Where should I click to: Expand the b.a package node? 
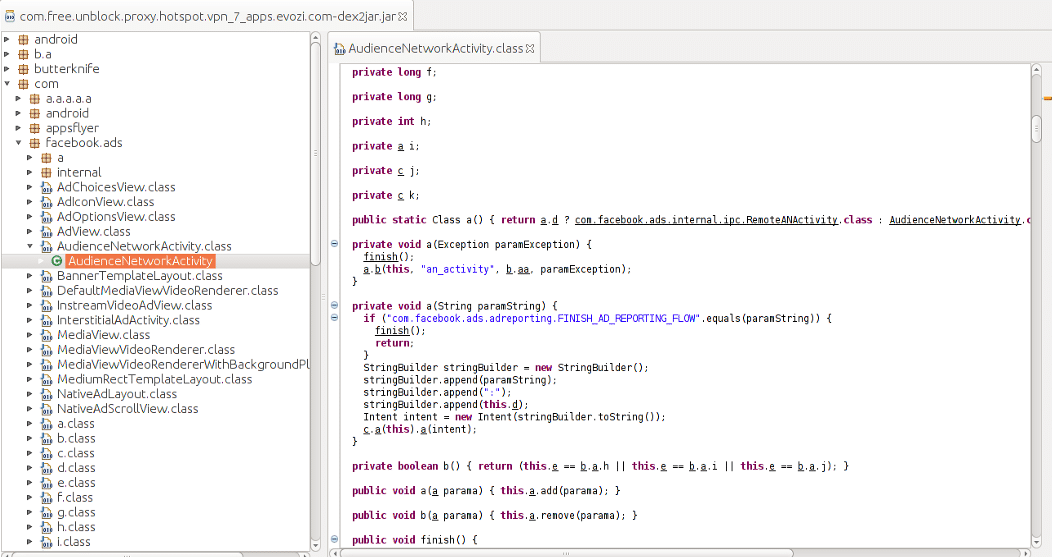pos(7,54)
